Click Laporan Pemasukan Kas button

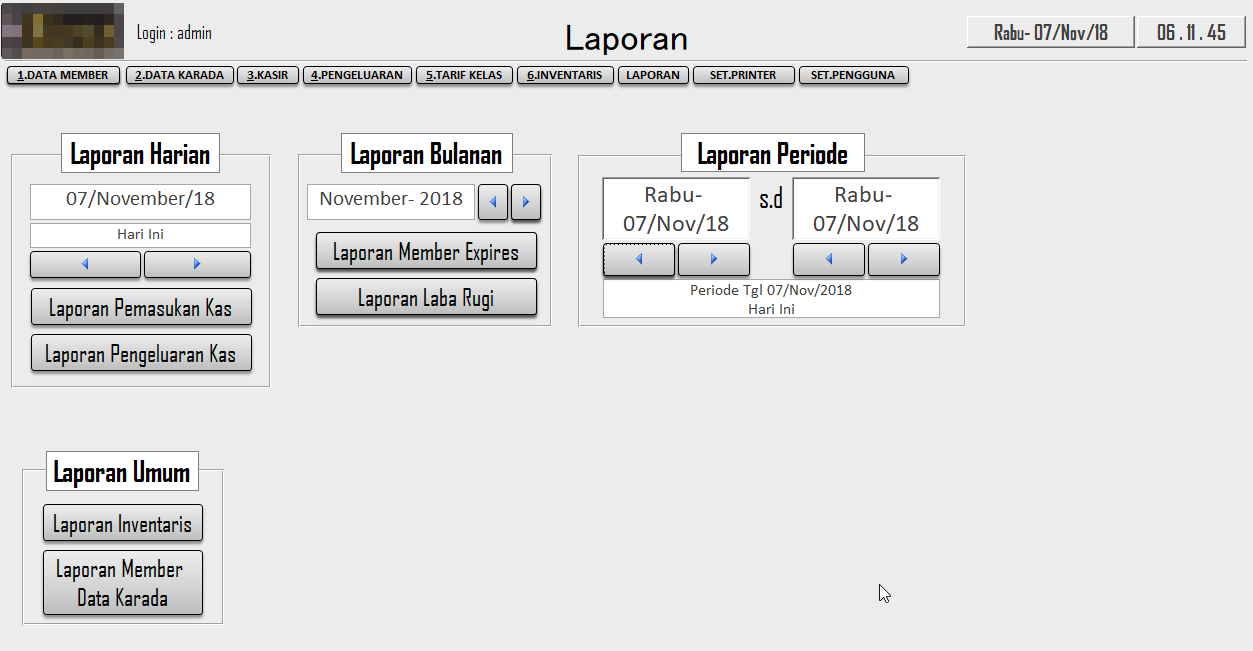pos(141,308)
